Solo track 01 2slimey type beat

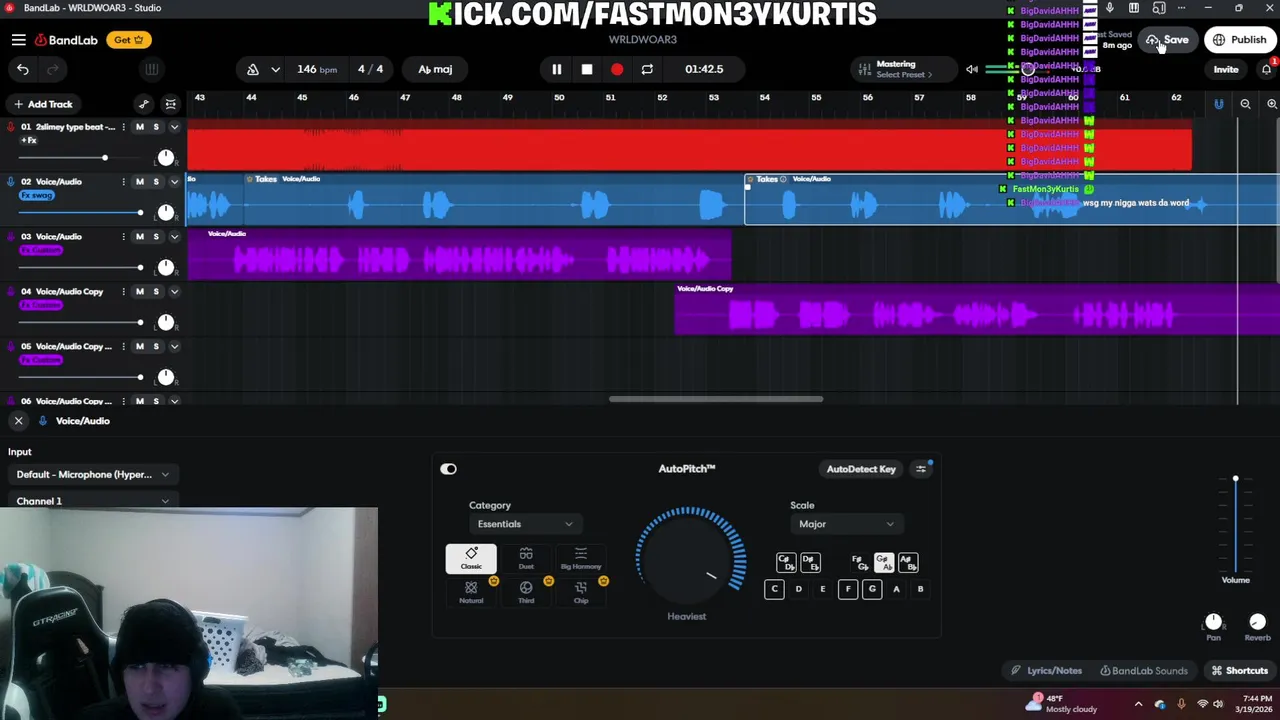point(156,127)
